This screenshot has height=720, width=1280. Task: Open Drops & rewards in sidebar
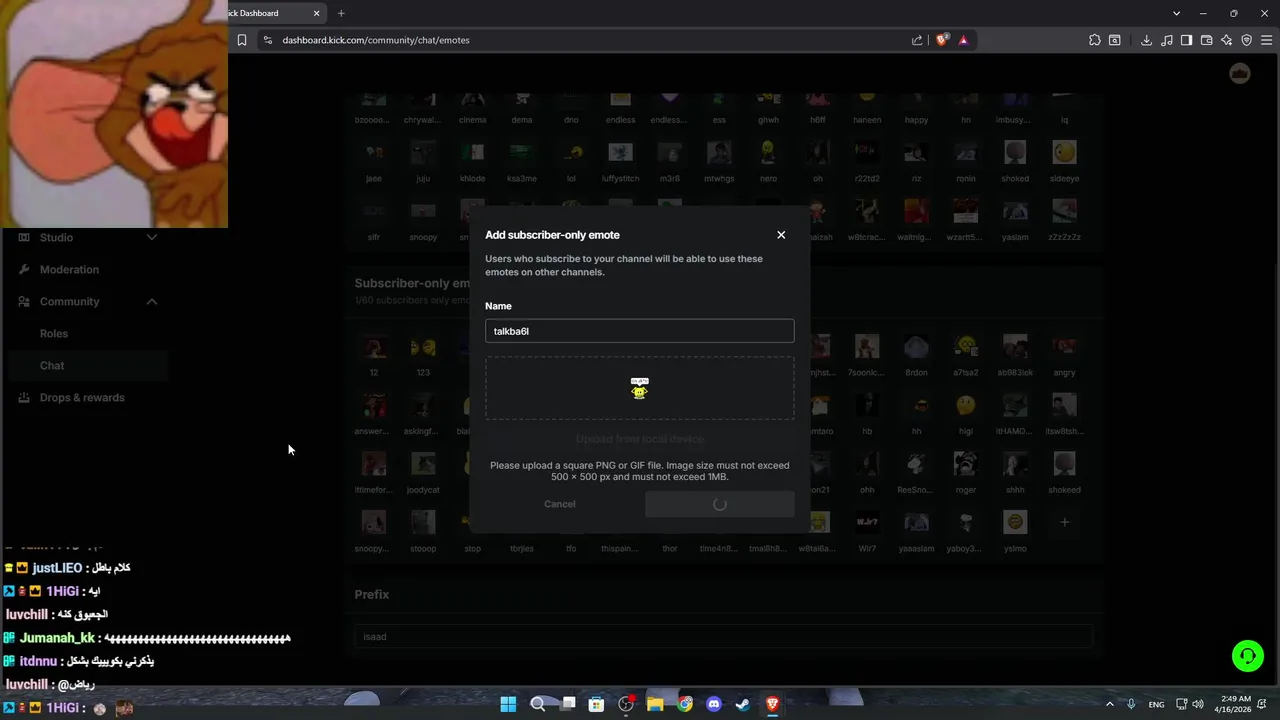(82, 397)
